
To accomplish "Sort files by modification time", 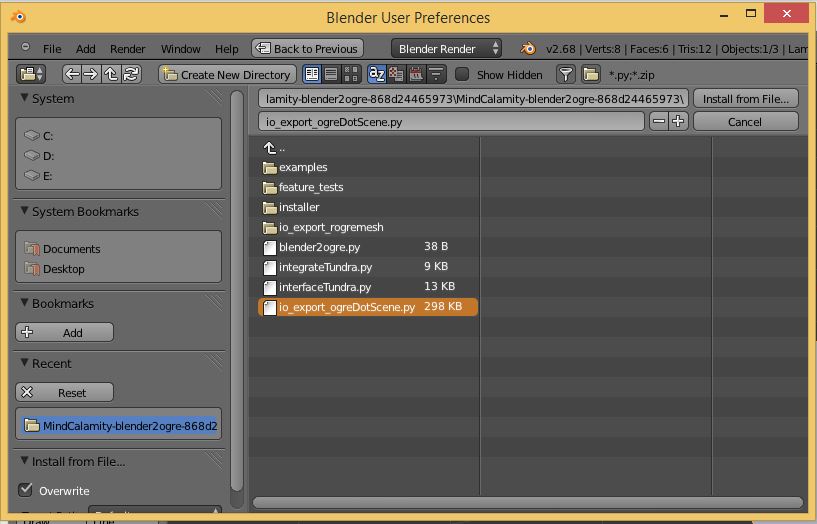I will click(416, 74).
